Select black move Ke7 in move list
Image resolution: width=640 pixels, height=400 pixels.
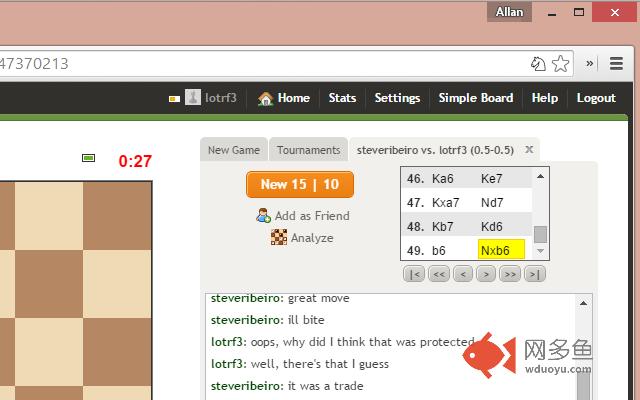click(491, 178)
